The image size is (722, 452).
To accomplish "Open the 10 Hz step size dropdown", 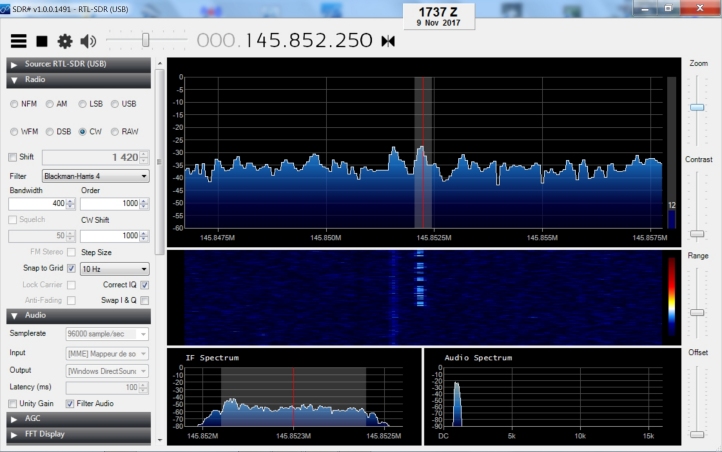I will tap(114, 269).
